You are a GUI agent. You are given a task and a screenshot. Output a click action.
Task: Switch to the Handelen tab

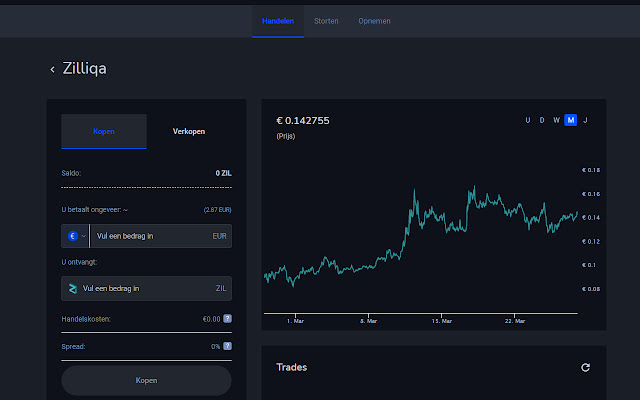278,21
